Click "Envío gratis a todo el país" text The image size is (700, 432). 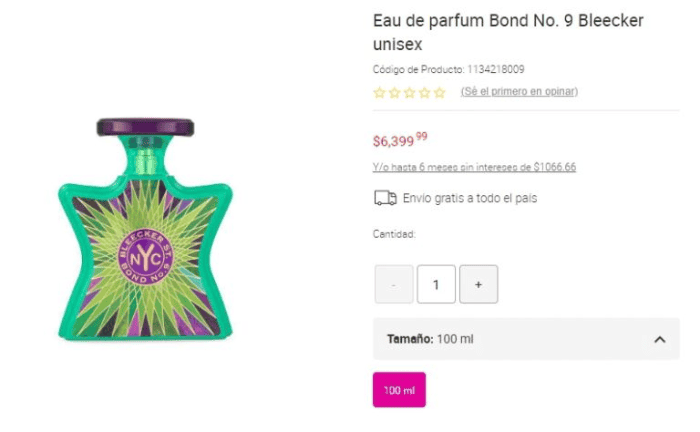click(x=470, y=198)
